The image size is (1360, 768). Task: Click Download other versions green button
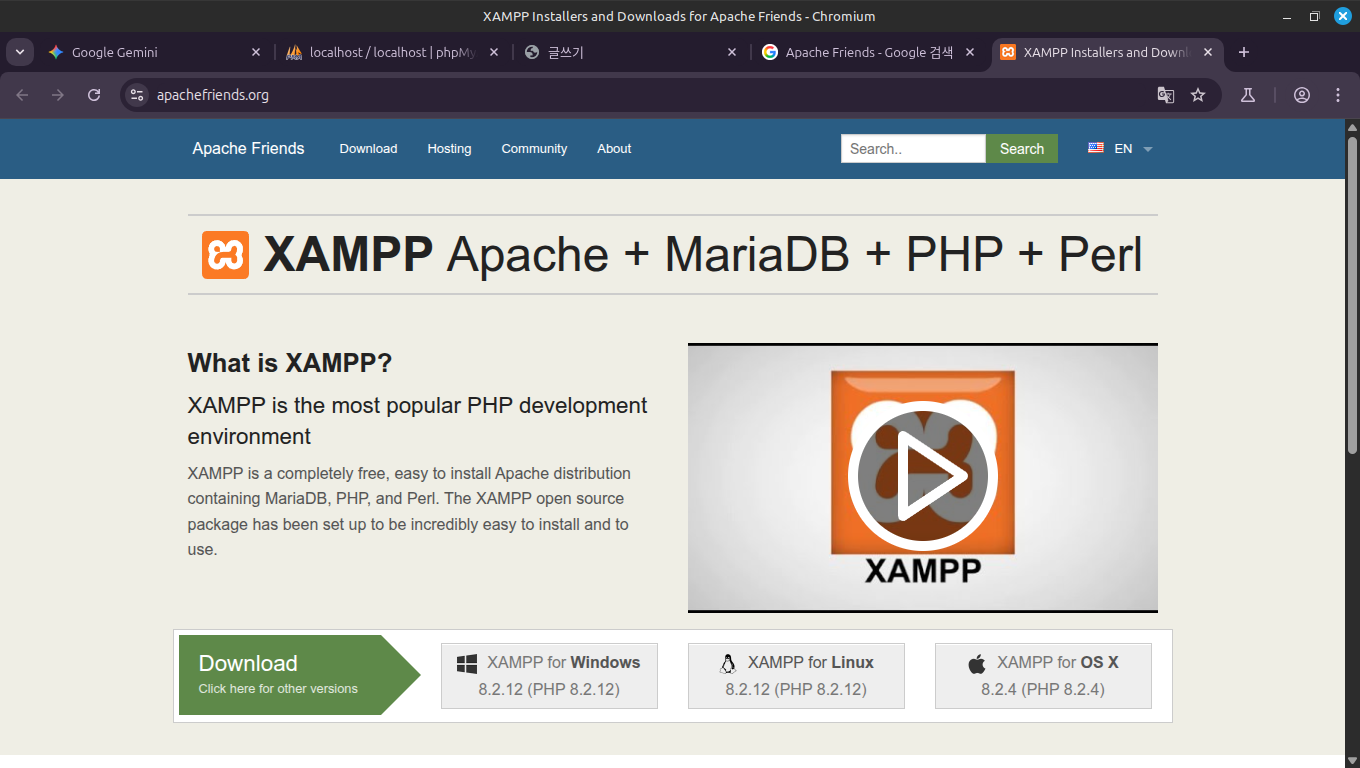[x=299, y=675]
